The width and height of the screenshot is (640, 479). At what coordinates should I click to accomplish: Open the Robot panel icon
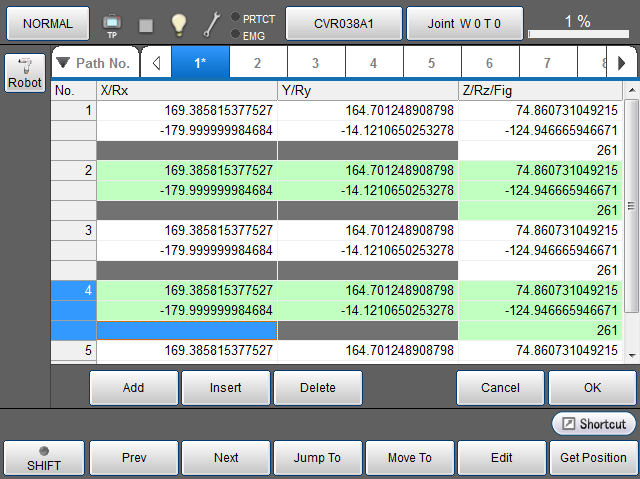[24, 74]
